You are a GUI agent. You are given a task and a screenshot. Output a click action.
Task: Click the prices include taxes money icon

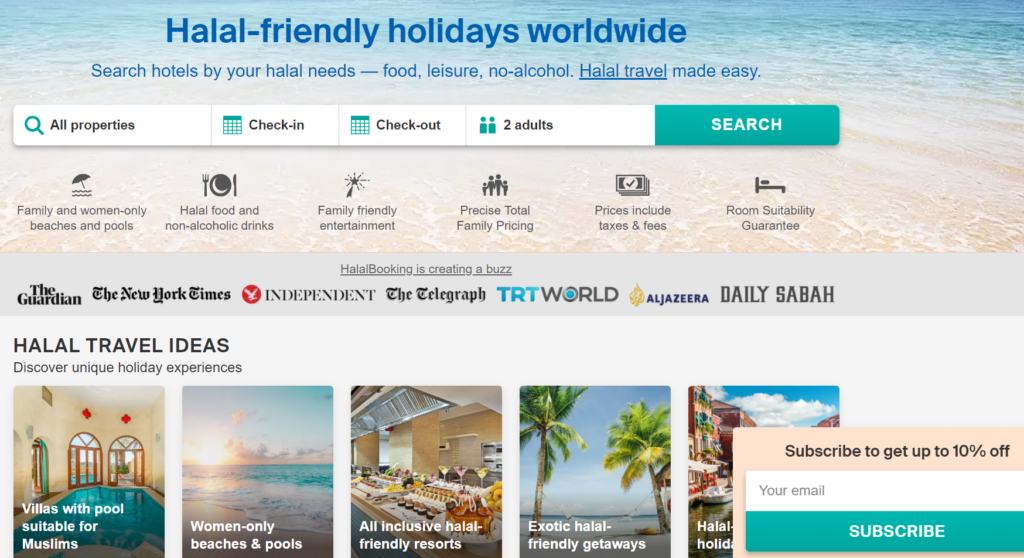(632, 185)
